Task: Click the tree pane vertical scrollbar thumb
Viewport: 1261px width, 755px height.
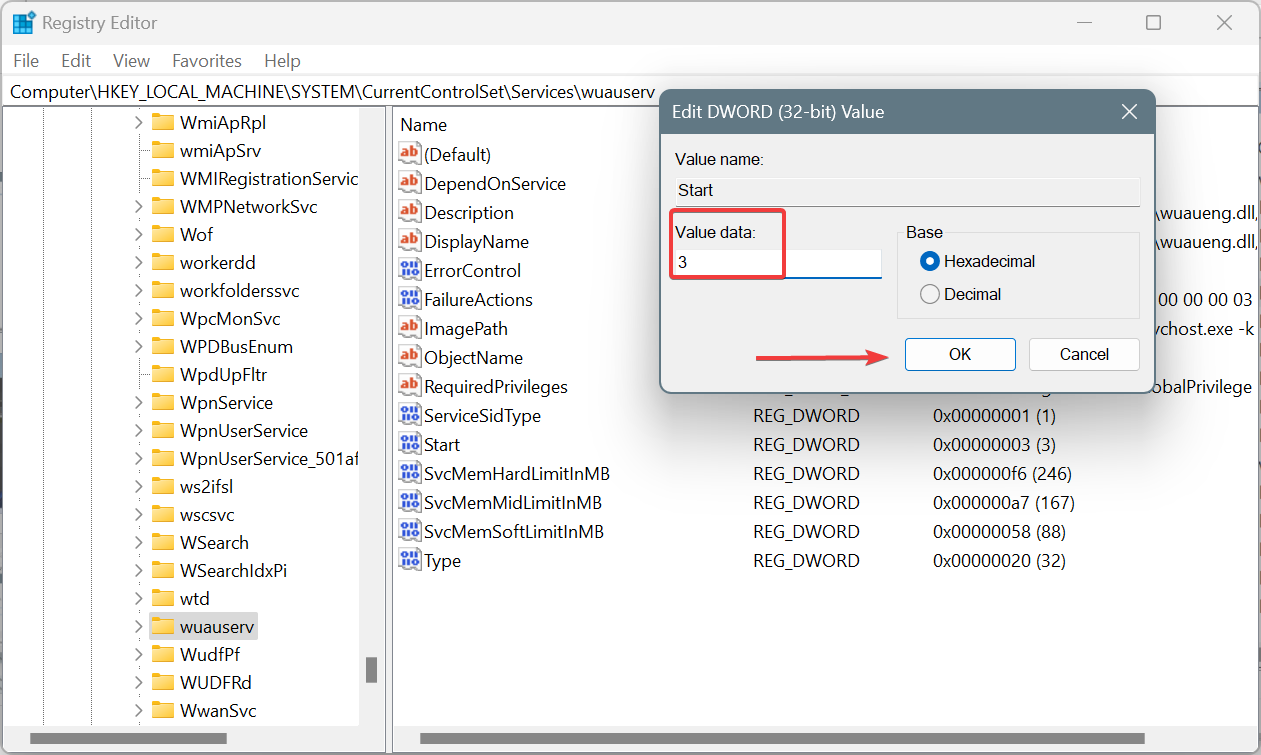Action: [371, 670]
